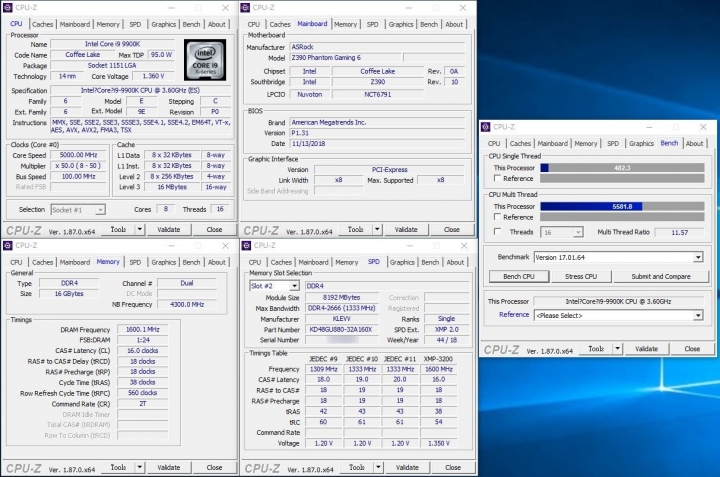
Task: Switch to Mainboard tab in CPU window
Action: 74,24
